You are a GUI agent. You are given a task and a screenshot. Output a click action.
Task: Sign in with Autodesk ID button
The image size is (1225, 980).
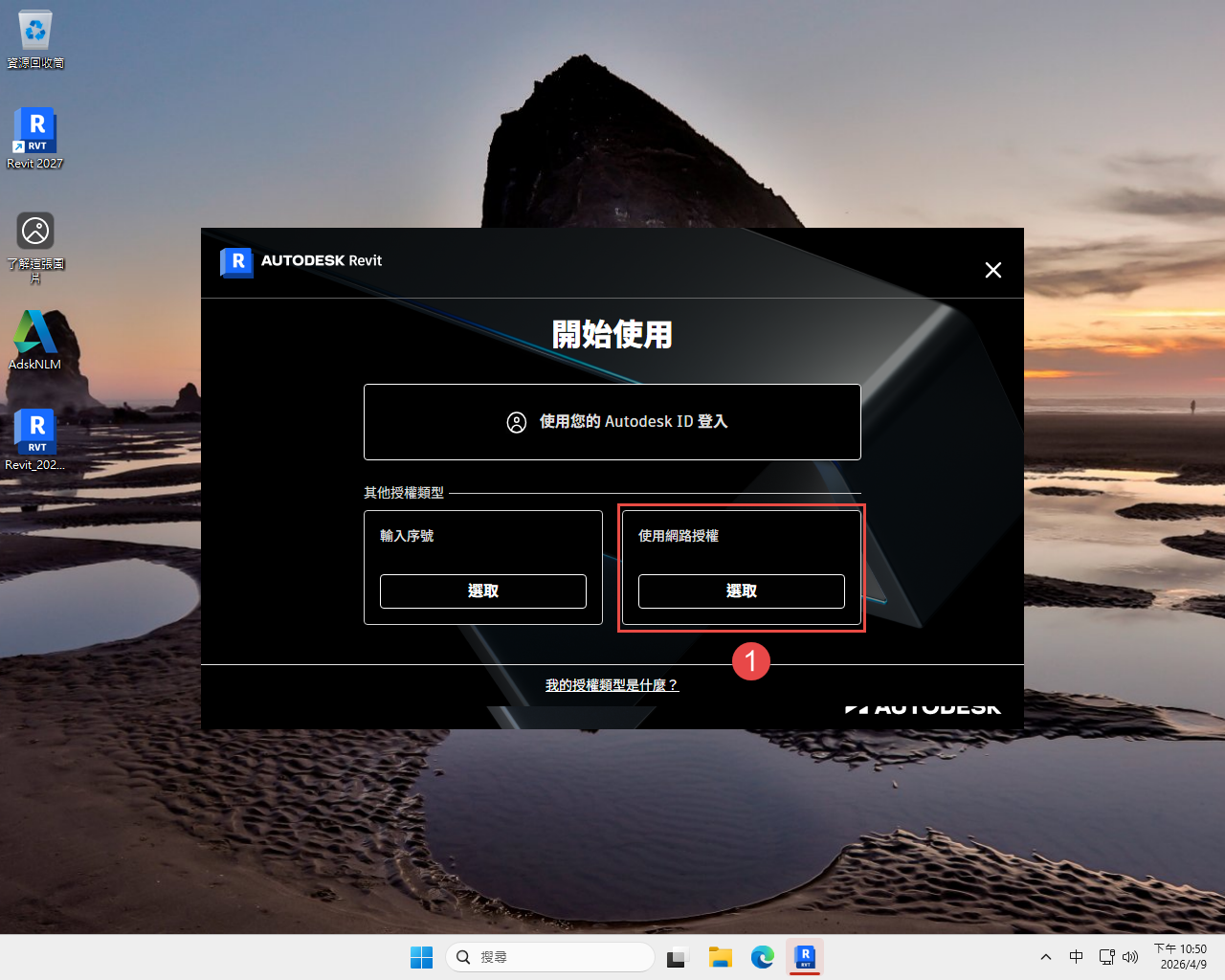coord(612,422)
